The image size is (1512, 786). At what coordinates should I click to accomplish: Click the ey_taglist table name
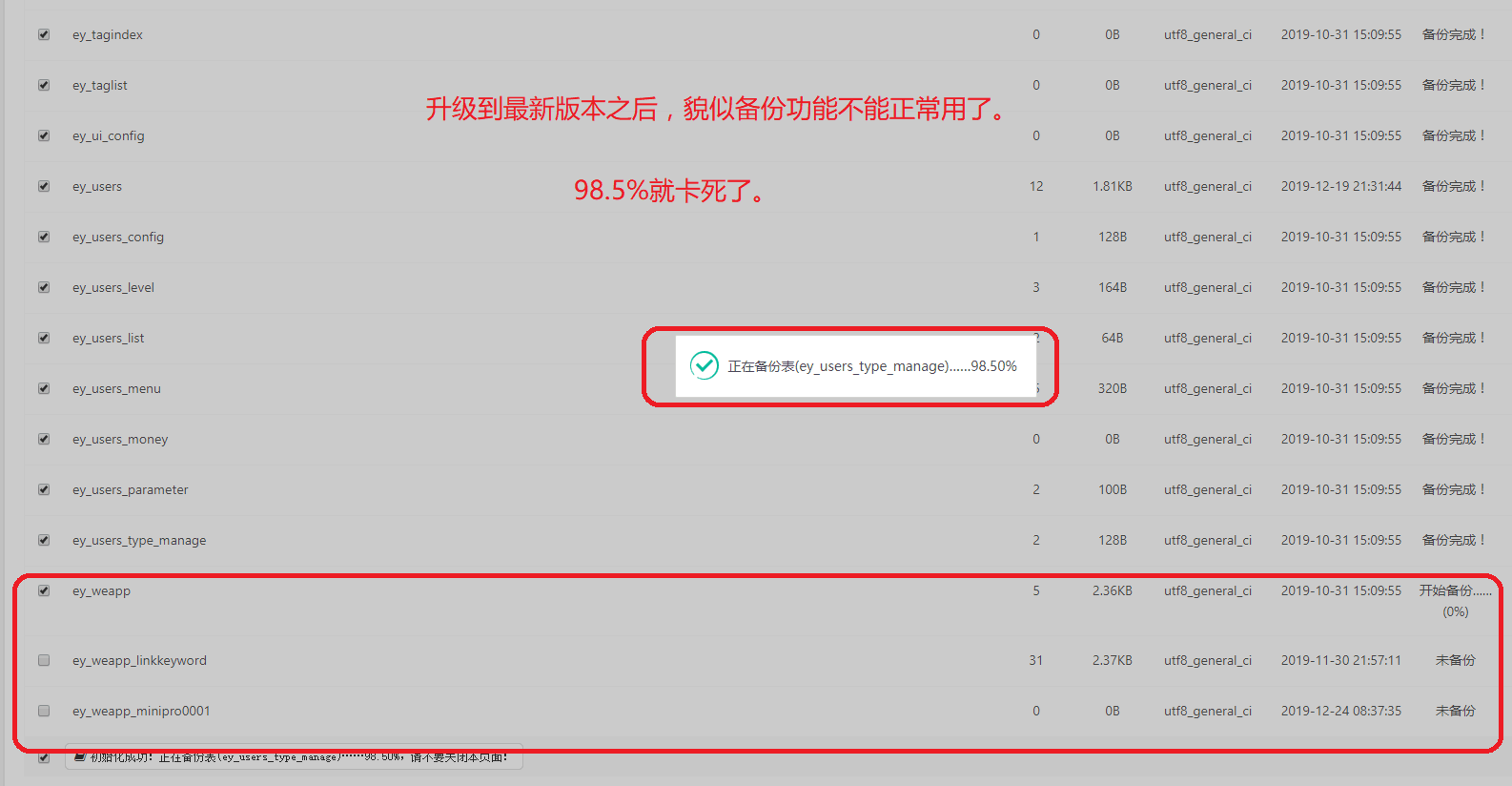(100, 86)
